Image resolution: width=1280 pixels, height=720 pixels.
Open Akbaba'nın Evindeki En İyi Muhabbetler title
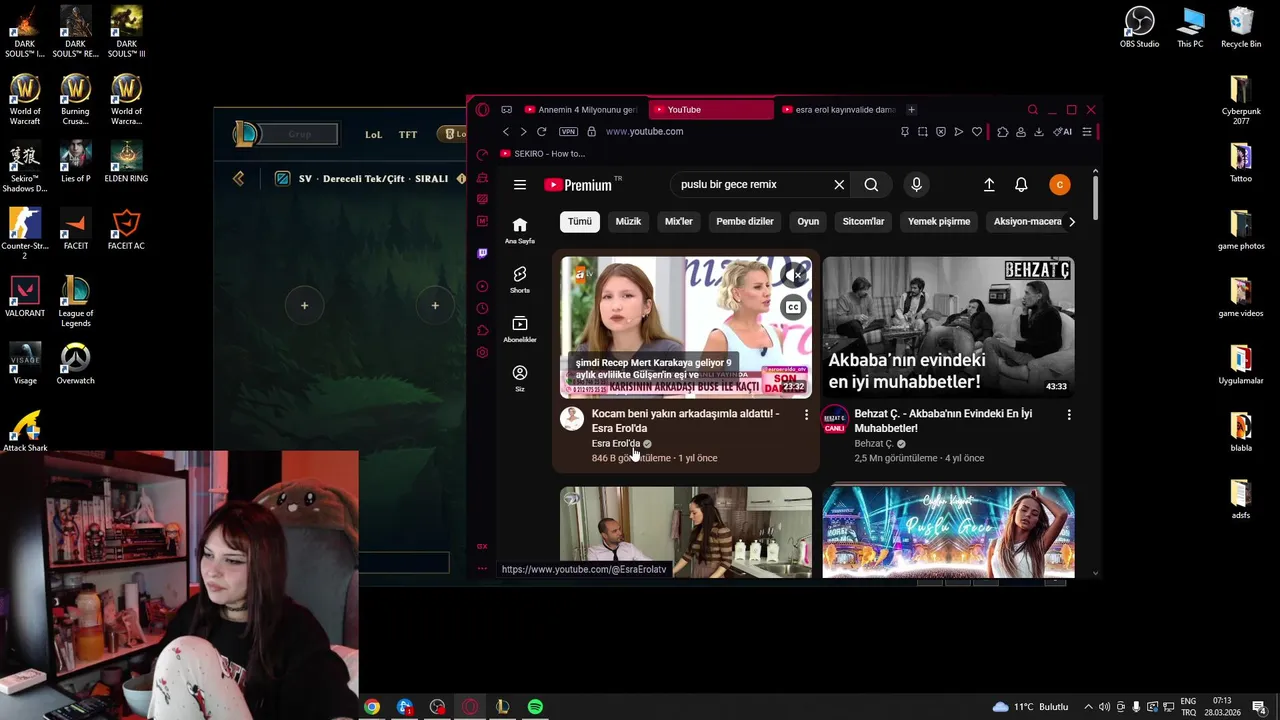(x=943, y=421)
